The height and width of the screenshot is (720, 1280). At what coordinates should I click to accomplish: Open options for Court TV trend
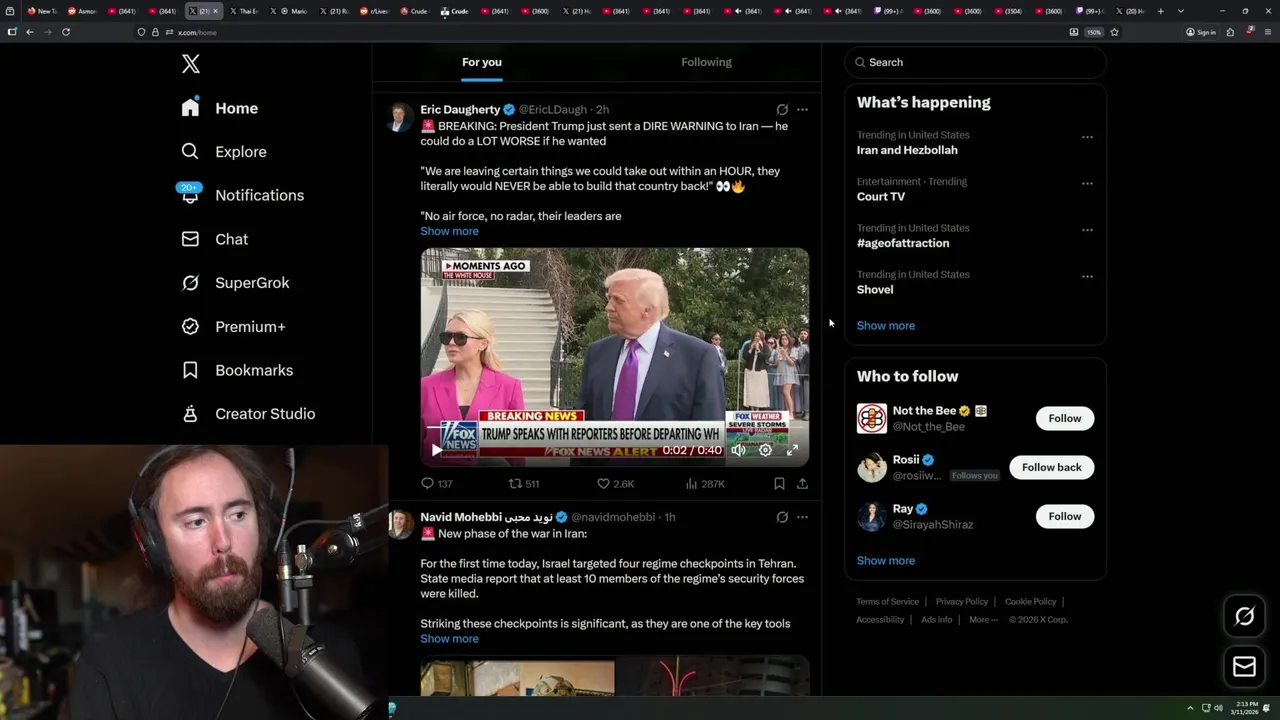[x=1087, y=184]
